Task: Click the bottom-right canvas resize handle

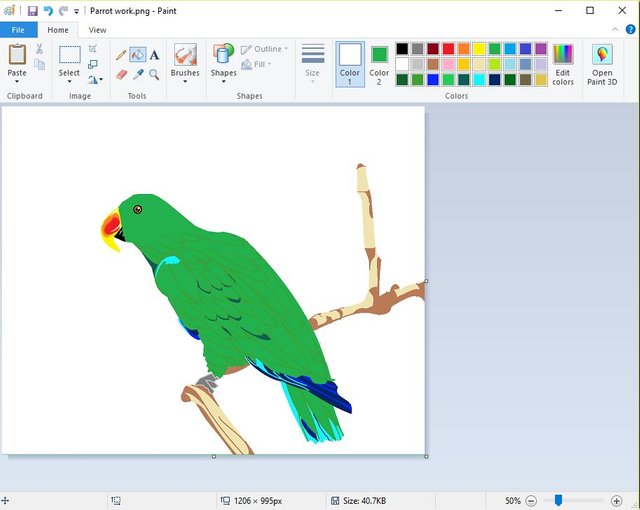Action: point(426,456)
